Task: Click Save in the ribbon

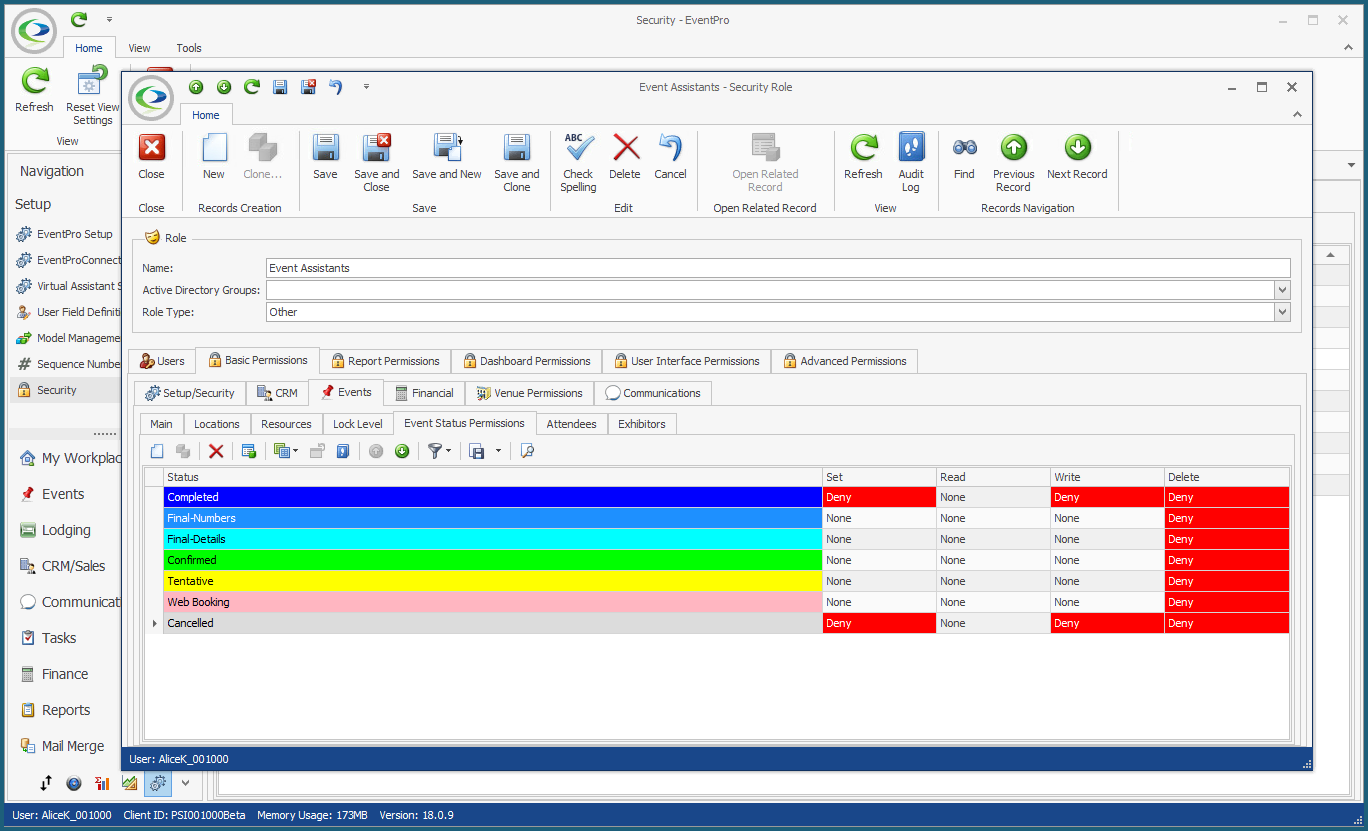Action: click(325, 157)
